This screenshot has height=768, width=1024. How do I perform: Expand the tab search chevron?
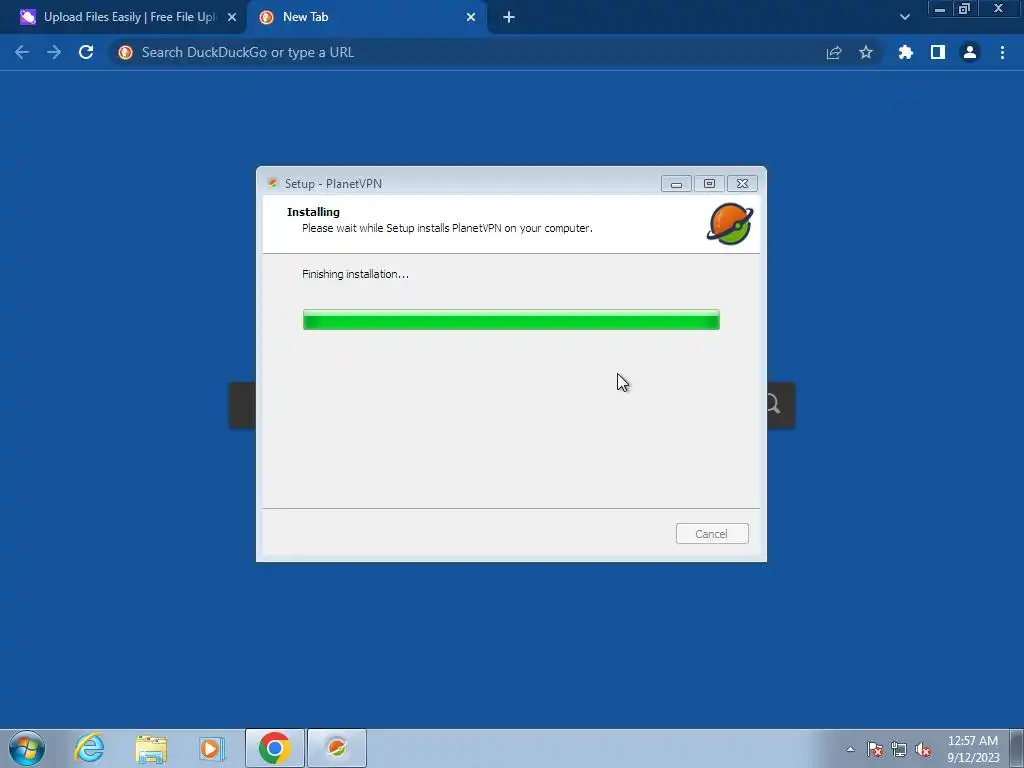tap(904, 17)
